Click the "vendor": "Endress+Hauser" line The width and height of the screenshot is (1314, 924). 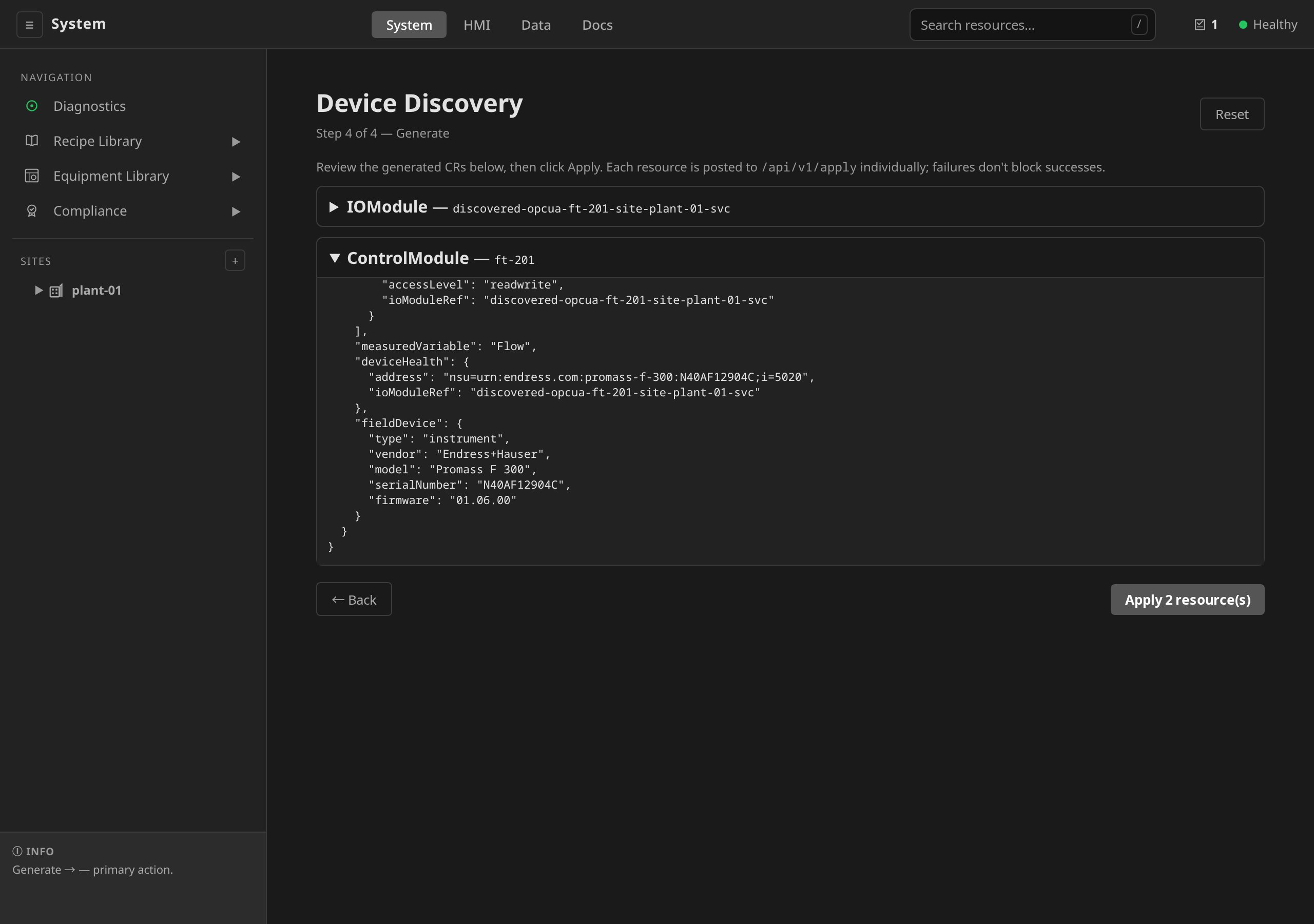(459, 454)
